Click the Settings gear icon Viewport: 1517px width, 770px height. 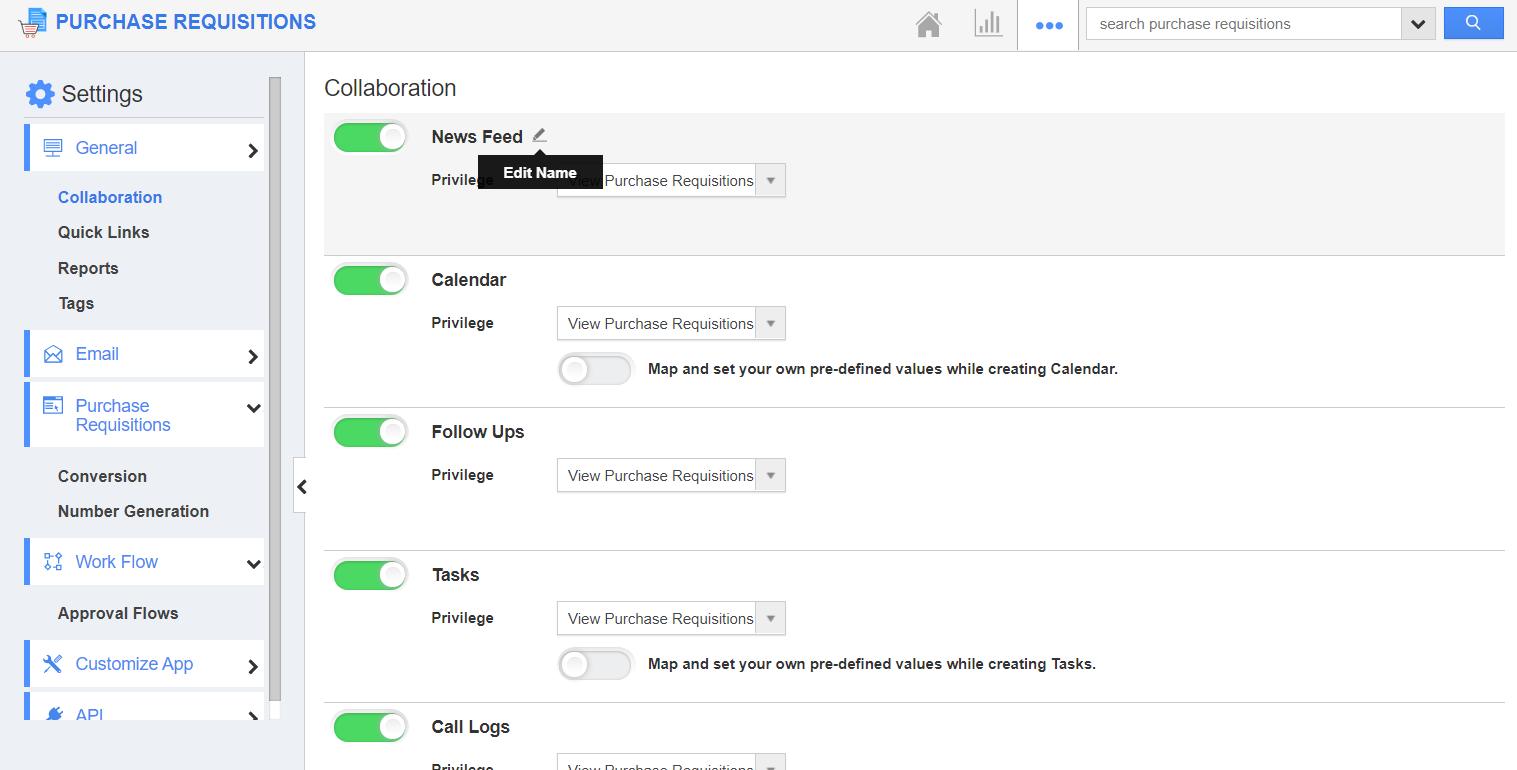click(x=40, y=94)
